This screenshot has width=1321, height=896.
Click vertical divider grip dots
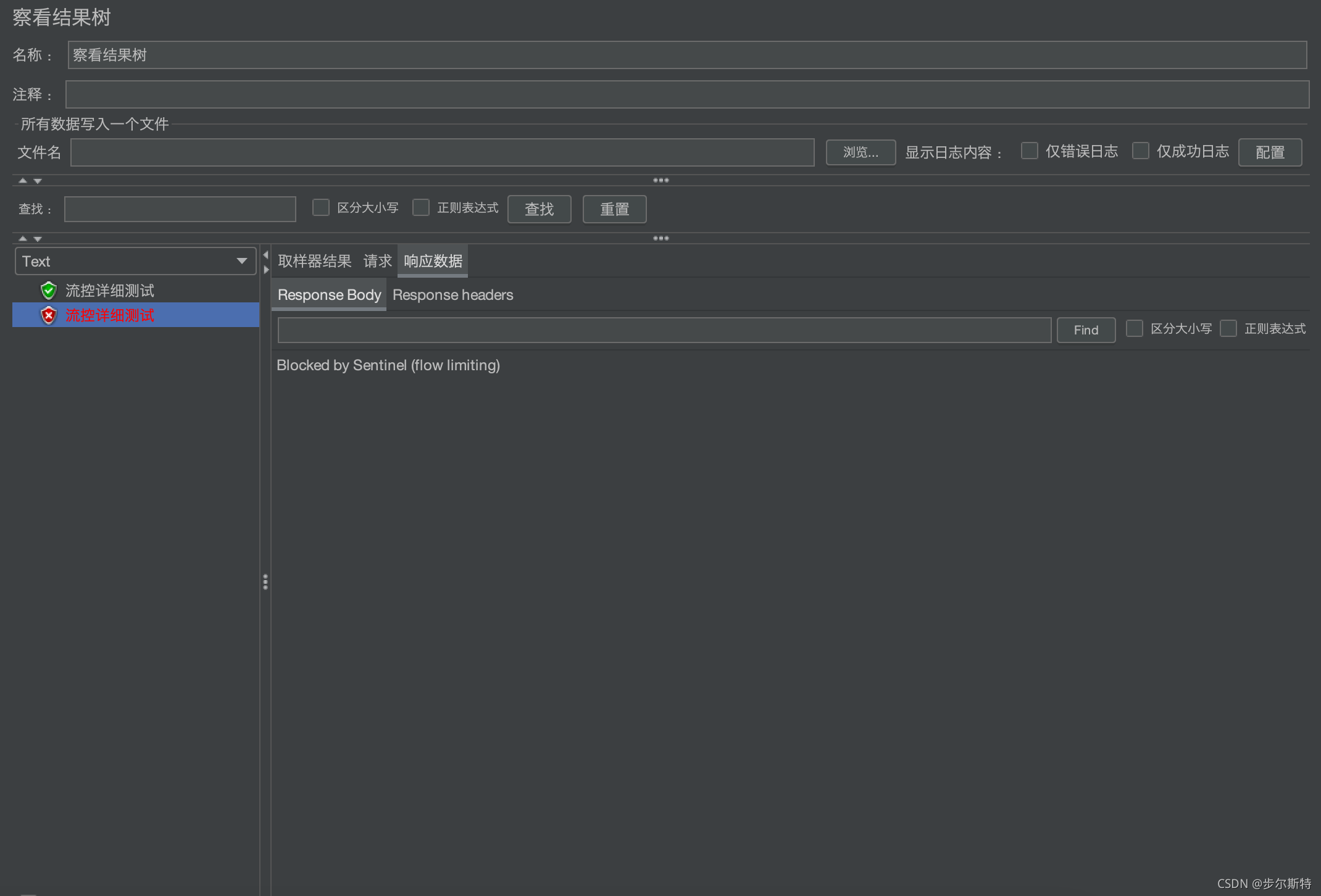(265, 582)
